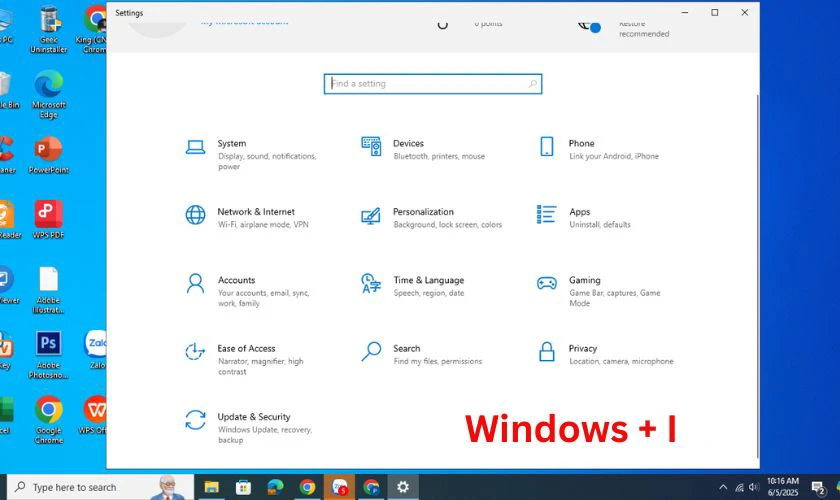Open the Personalization category title
840x500 pixels.
(423, 212)
